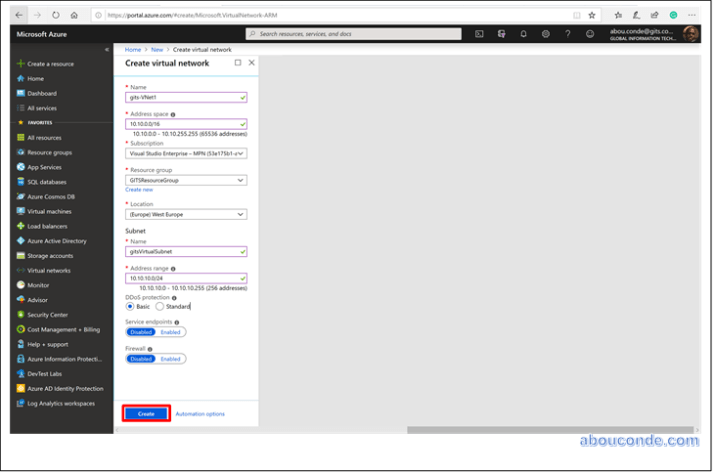The image size is (714, 472).
Task: Click the help question mark icon
Action: pos(567,34)
